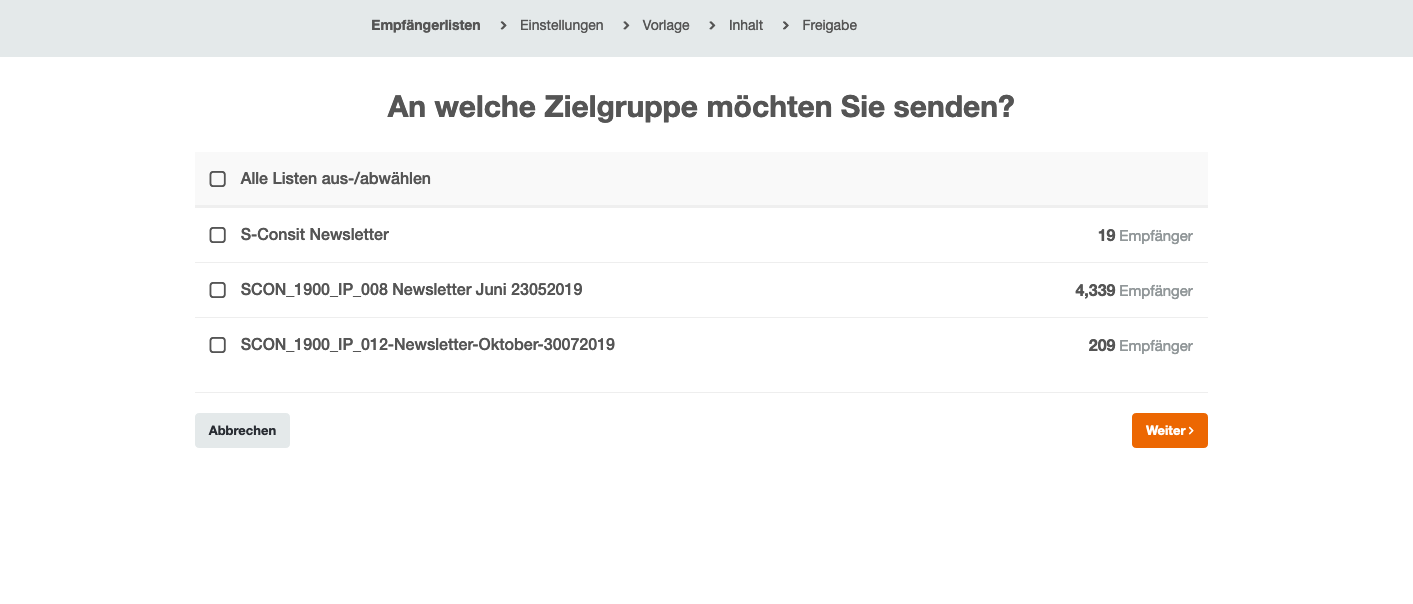1413x604 pixels.
Task: Click the 'SCON_1900_IP_012-Newsletter-Oktober-30072019' label
Action: [427, 345]
